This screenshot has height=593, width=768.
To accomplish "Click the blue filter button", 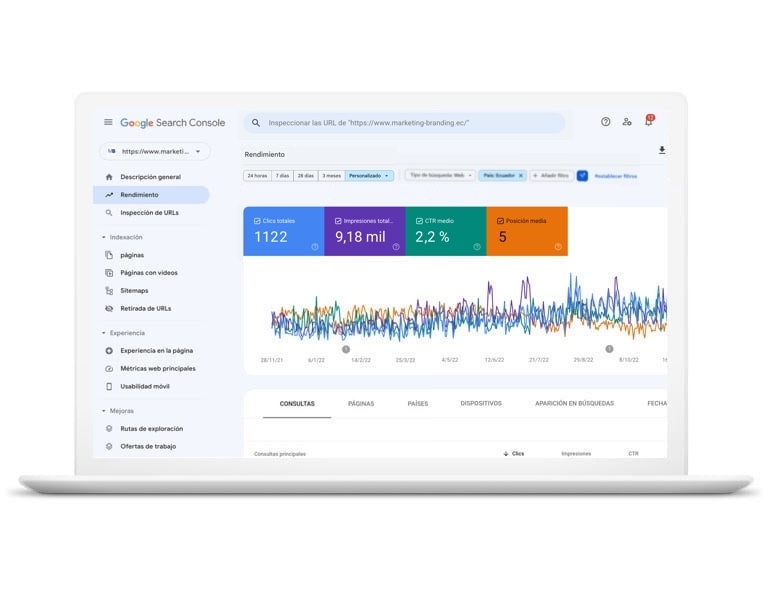I will [x=582, y=175].
